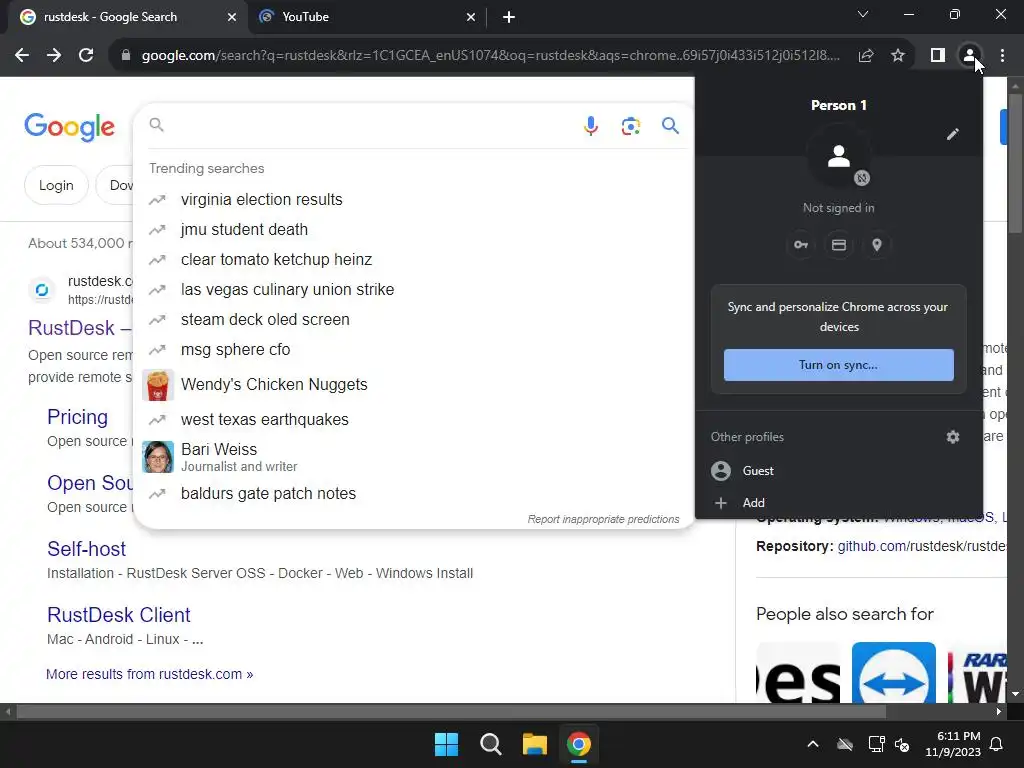Viewport: 1024px width, 768px height.
Task: Open Windows Start menu
Action: [x=447, y=744]
